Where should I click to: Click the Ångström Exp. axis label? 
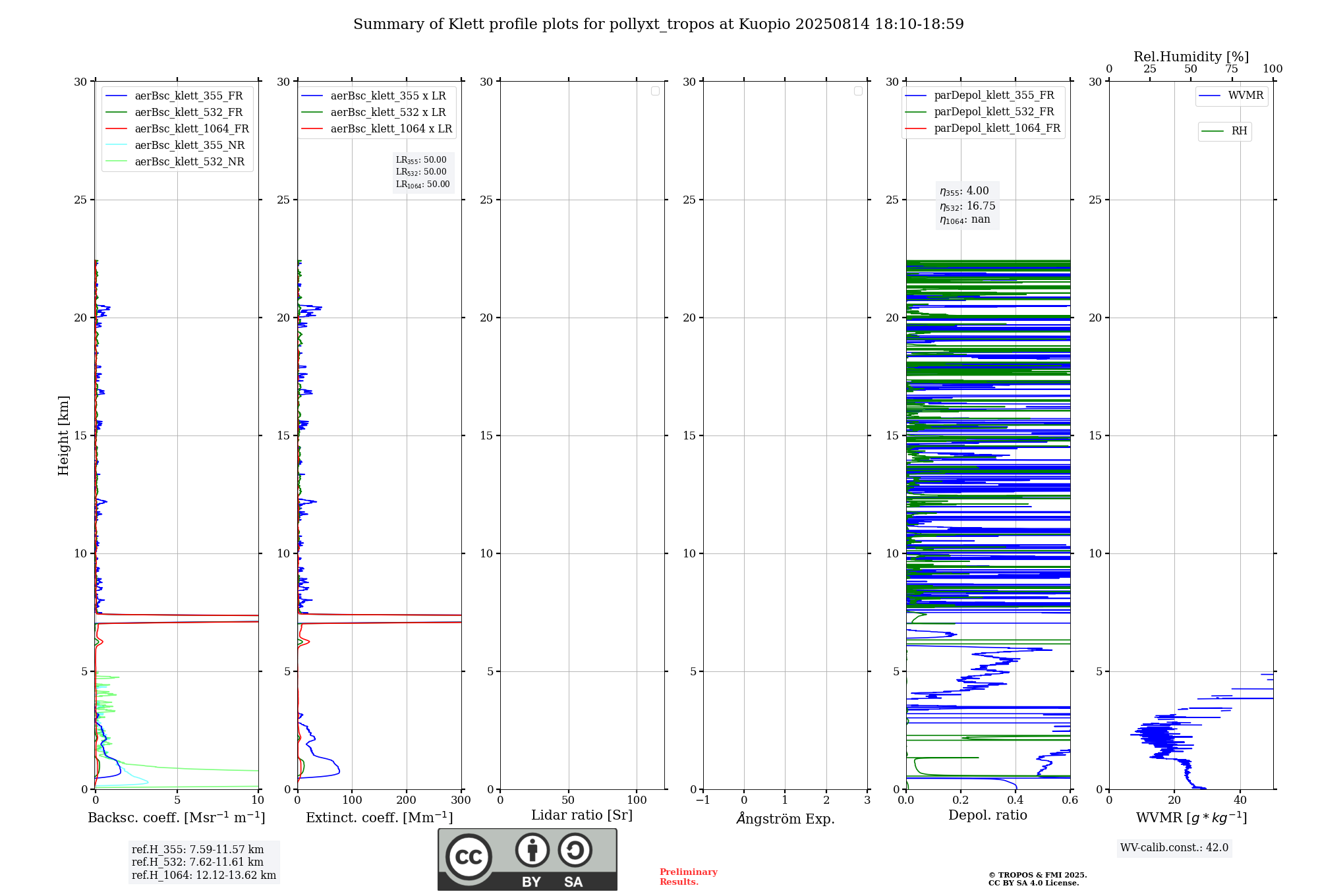click(786, 818)
